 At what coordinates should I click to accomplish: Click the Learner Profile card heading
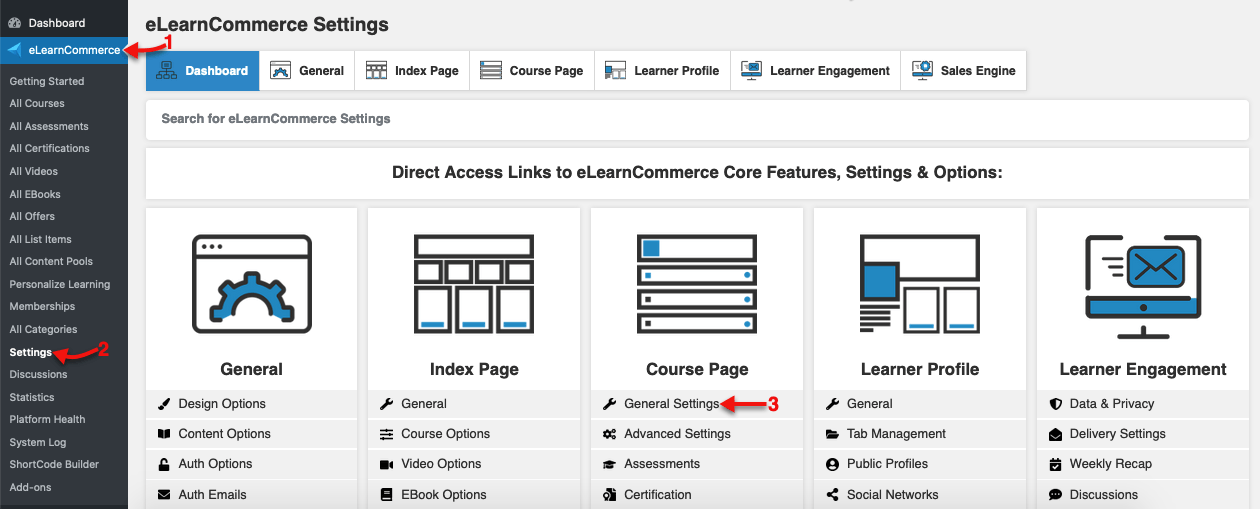point(920,369)
